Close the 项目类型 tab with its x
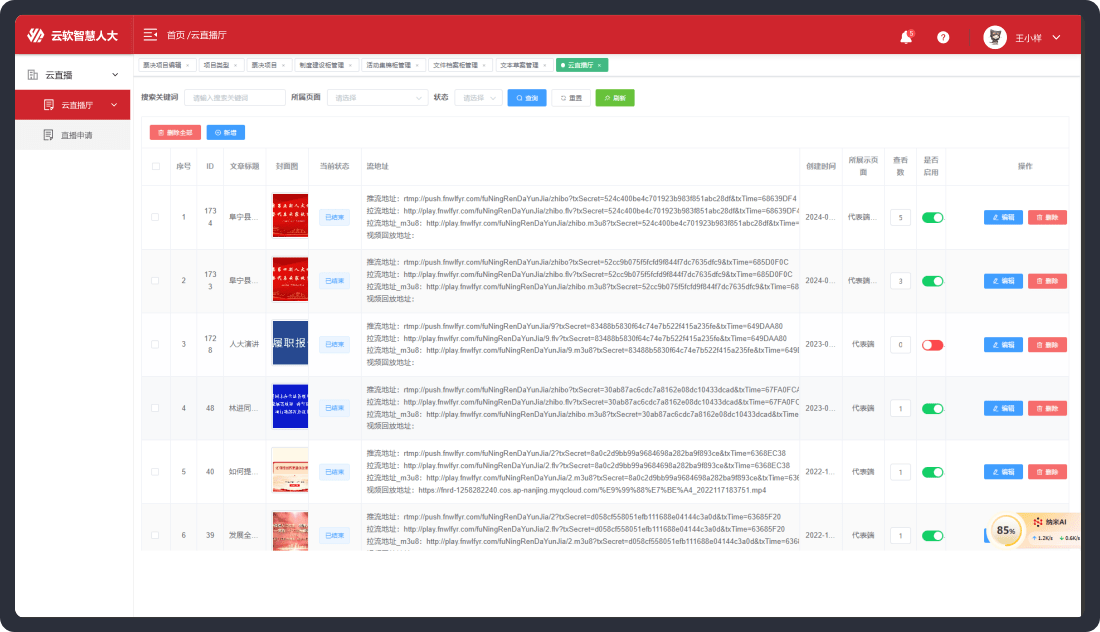This screenshot has width=1100, height=632. pos(236,65)
